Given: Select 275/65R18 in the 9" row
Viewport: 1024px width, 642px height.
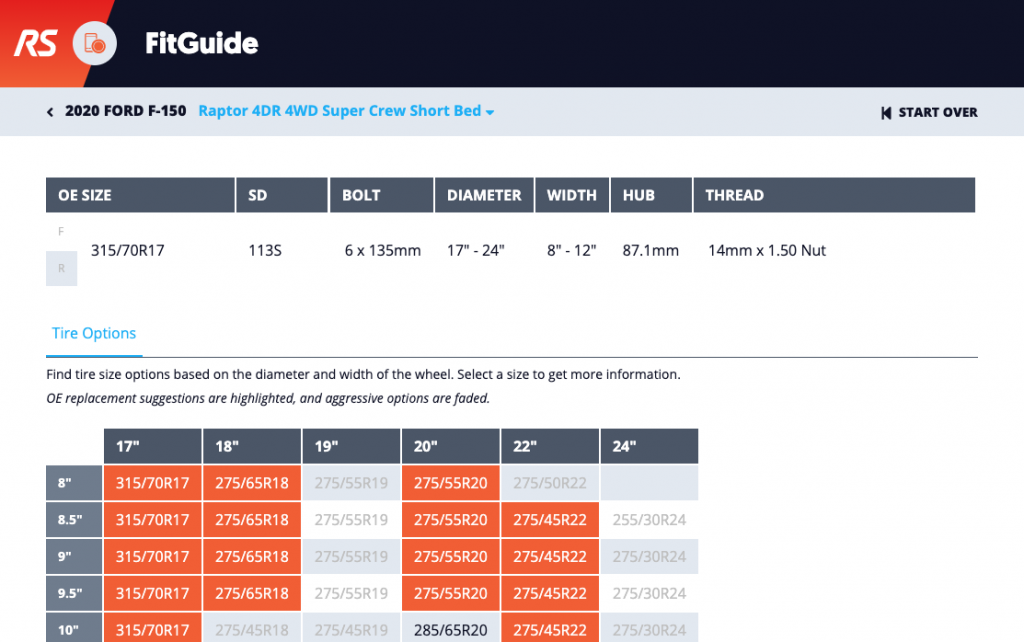Looking at the screenshot, I should coord(252,556).
